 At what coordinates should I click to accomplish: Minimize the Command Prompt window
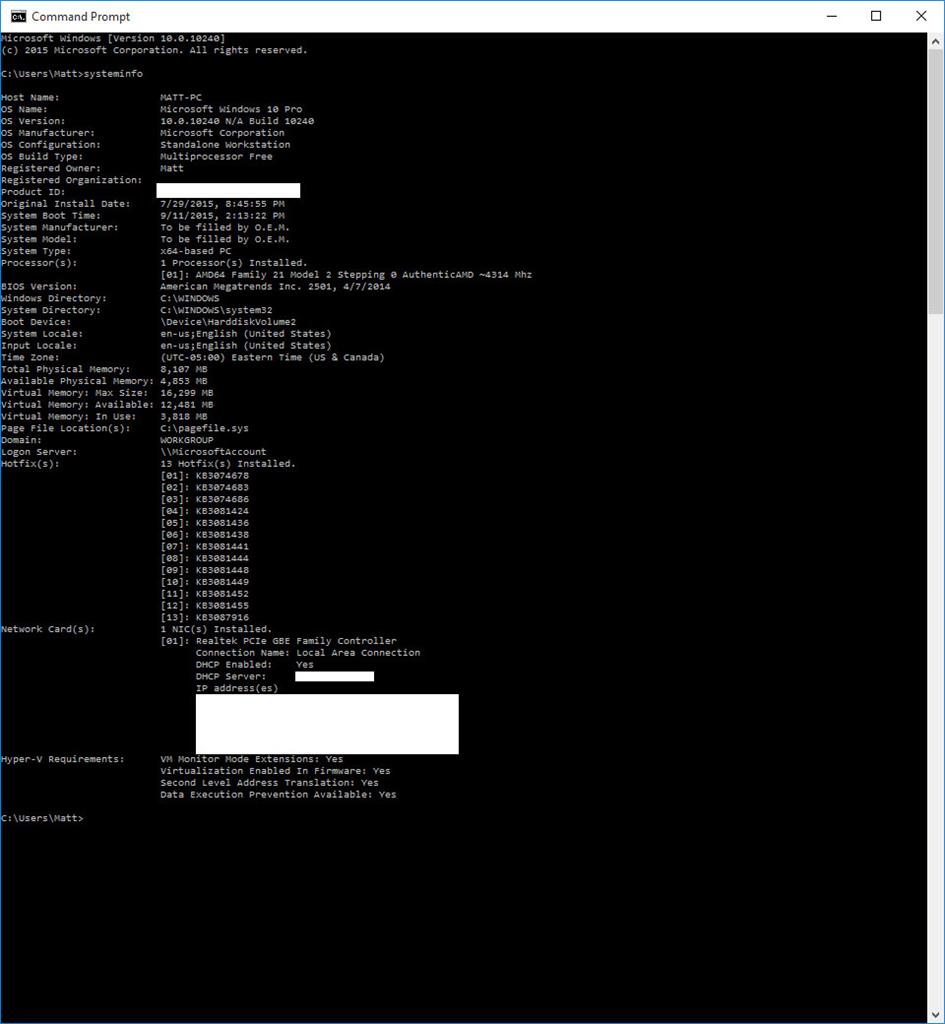point(831,16)
